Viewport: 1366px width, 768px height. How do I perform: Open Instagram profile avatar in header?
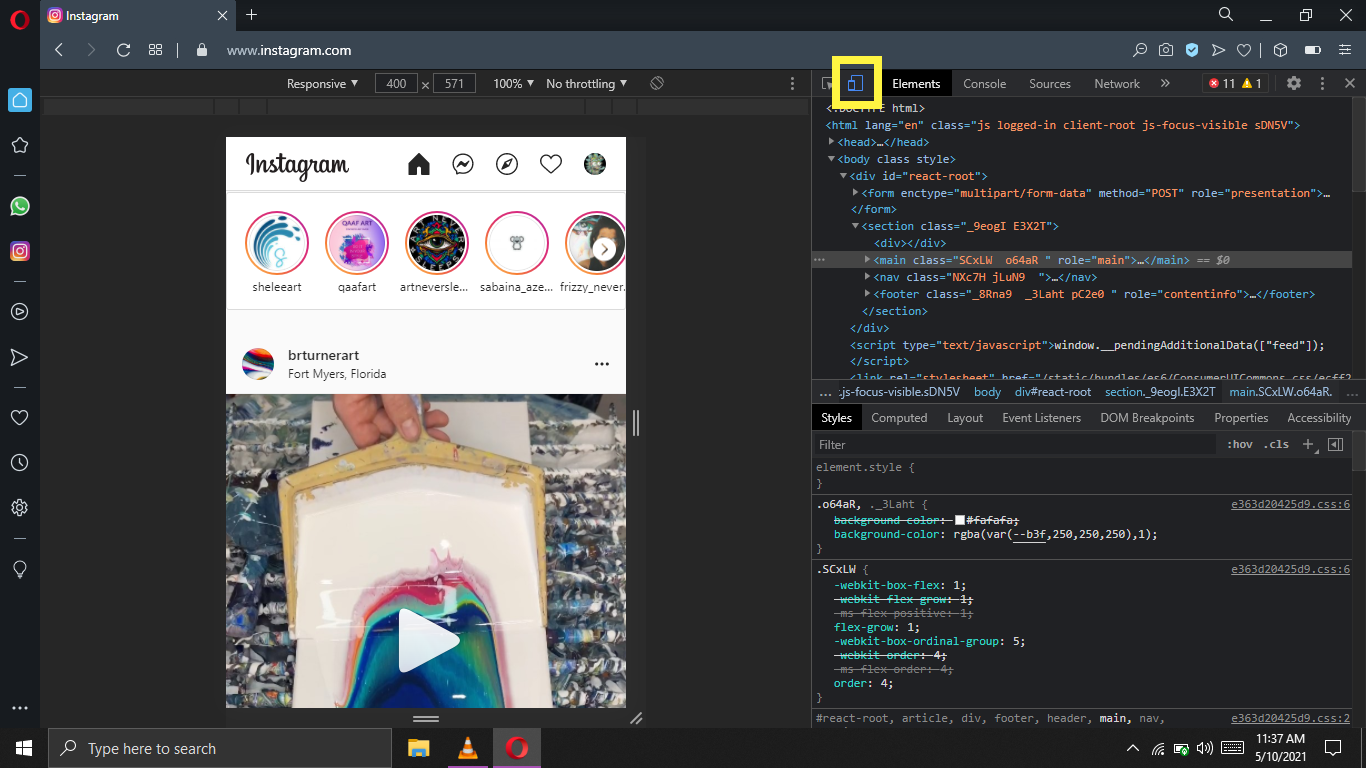coord(595,165)
